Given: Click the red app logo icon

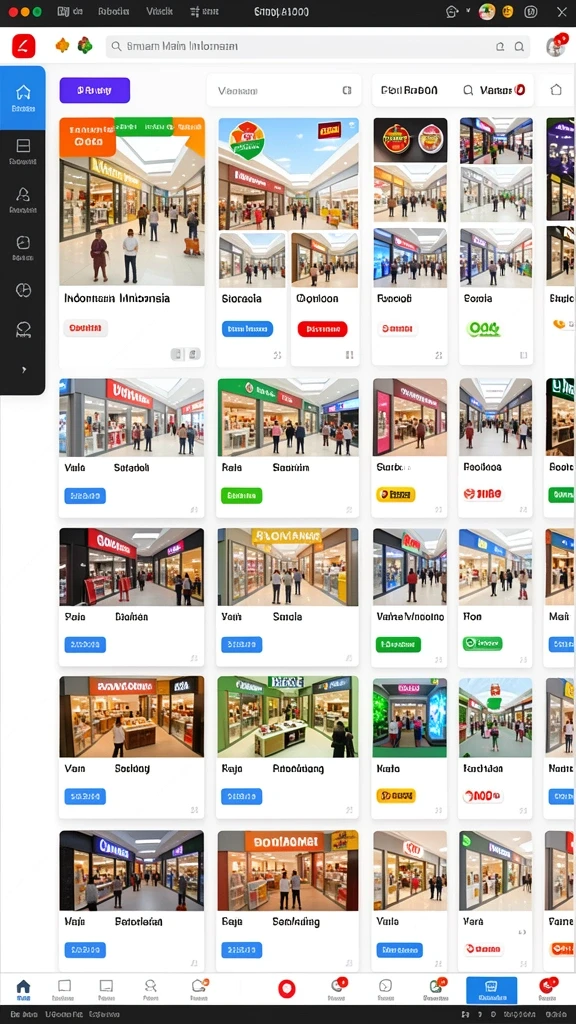Looking at the screenshot, I should point(24,46).
